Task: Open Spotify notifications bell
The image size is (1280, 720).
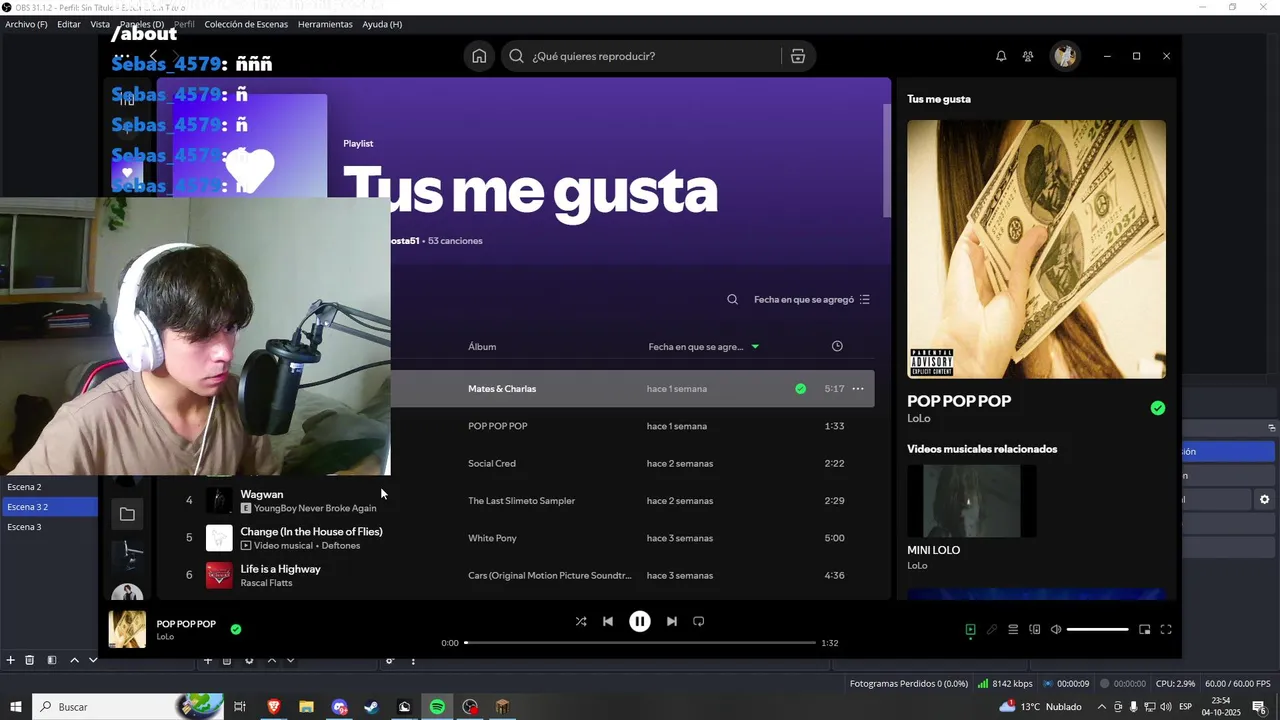Action: [1001, 56]
